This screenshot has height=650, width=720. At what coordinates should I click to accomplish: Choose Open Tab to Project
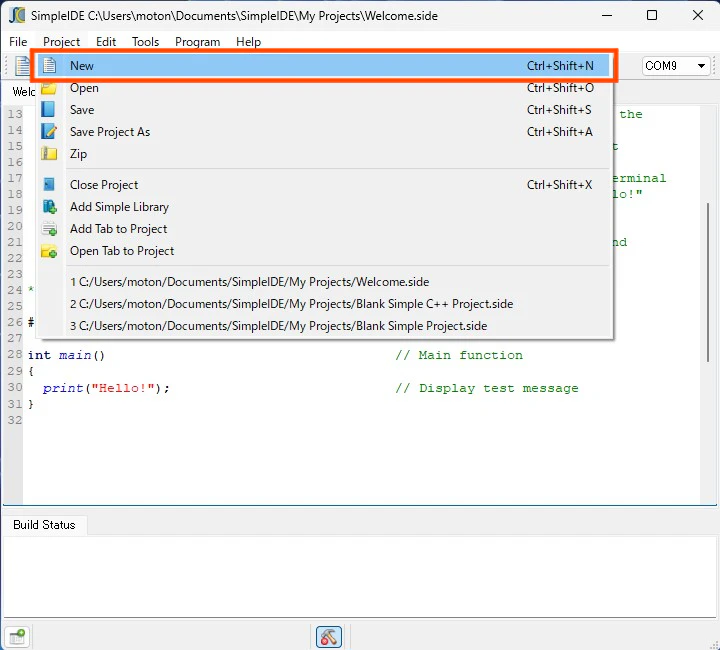tap(325, 251)
